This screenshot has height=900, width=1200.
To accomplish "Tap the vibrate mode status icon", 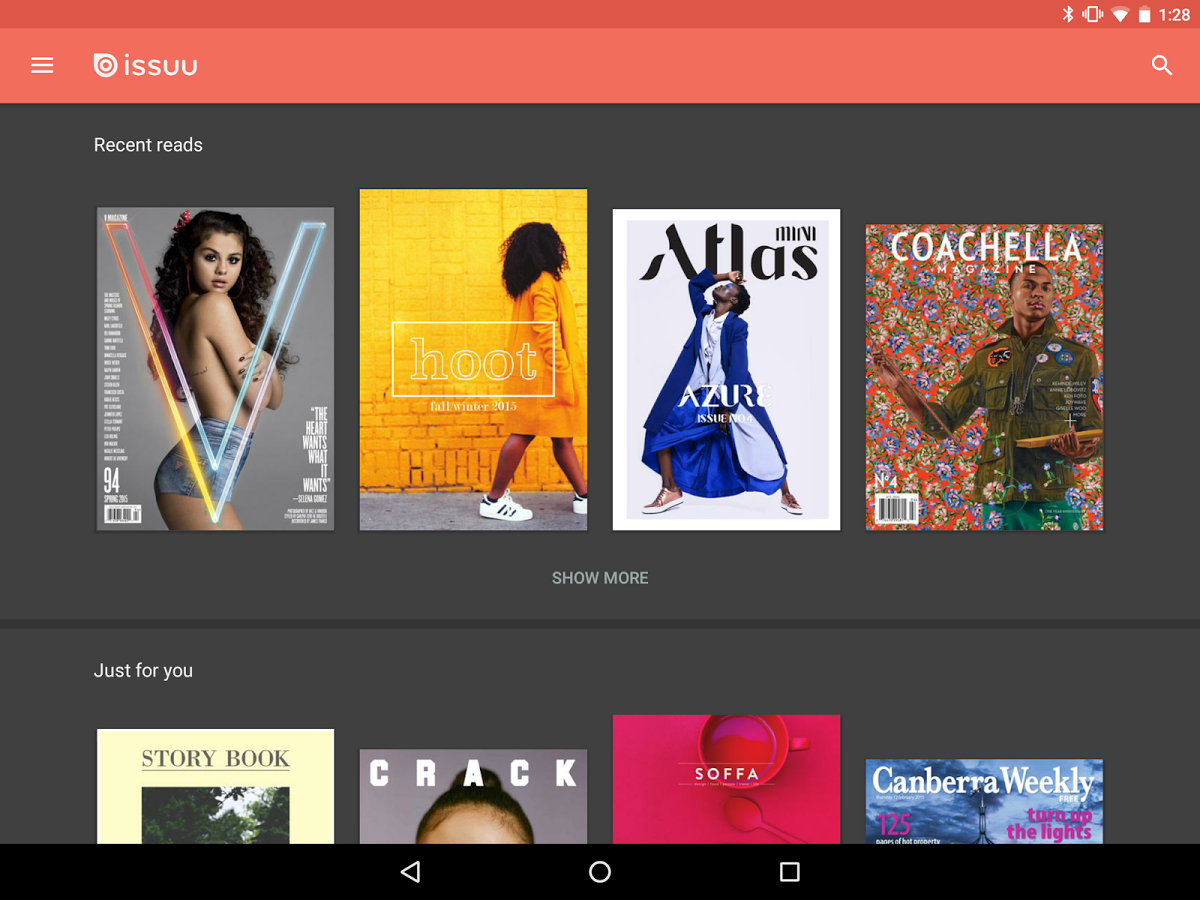I will (1091, 14).
